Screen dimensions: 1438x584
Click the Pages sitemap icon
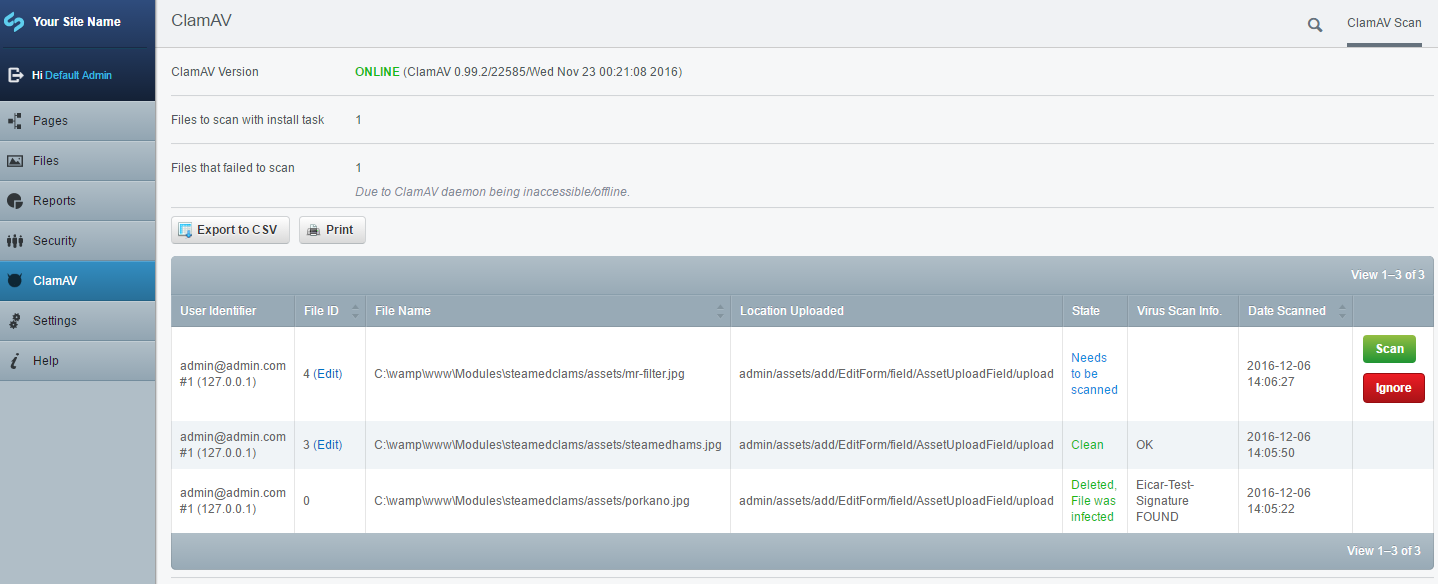pyautogui.click(x=15, y=121)
